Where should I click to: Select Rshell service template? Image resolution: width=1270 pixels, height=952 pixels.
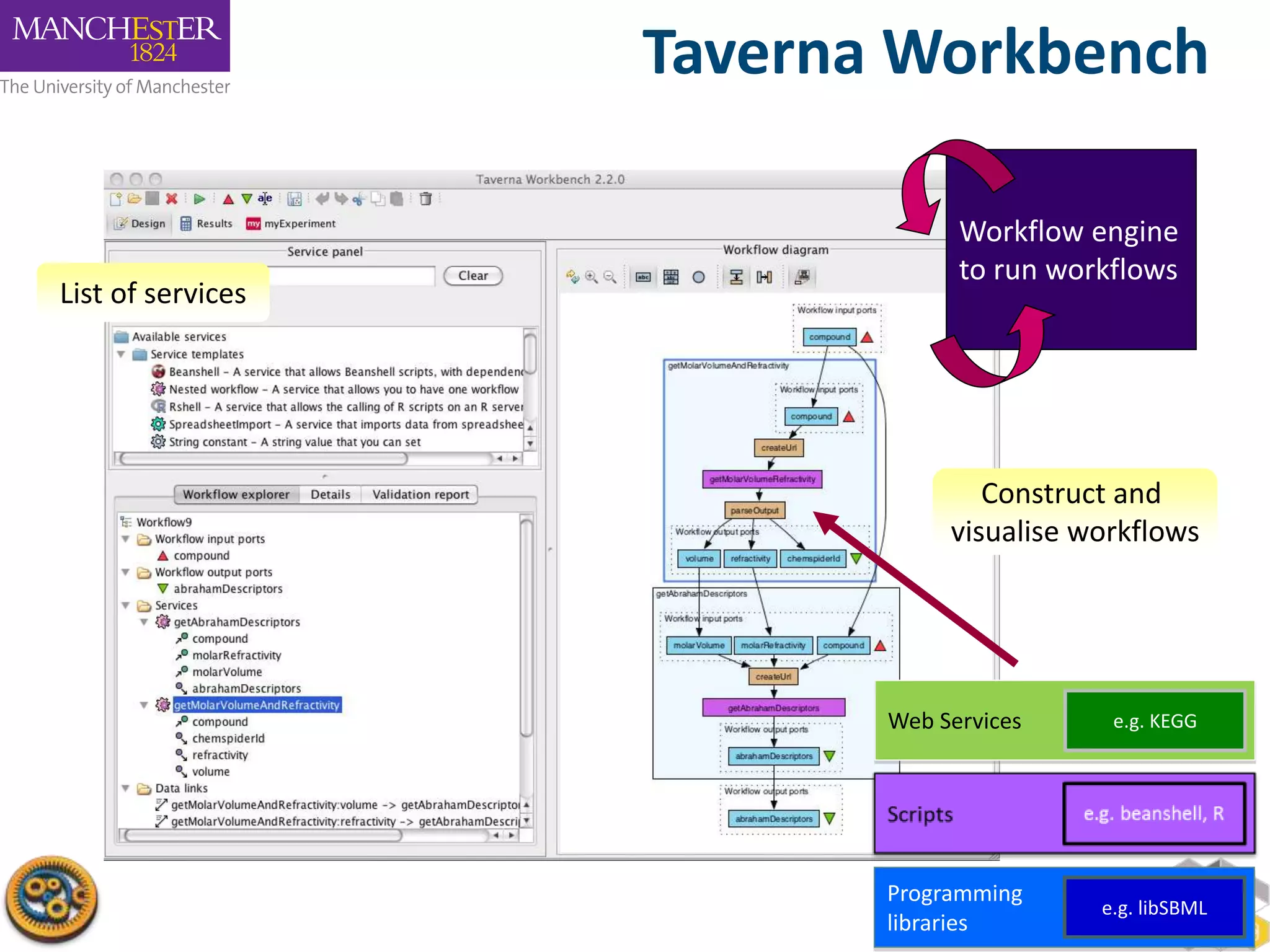pyautogui.click(x=185, y=407)
